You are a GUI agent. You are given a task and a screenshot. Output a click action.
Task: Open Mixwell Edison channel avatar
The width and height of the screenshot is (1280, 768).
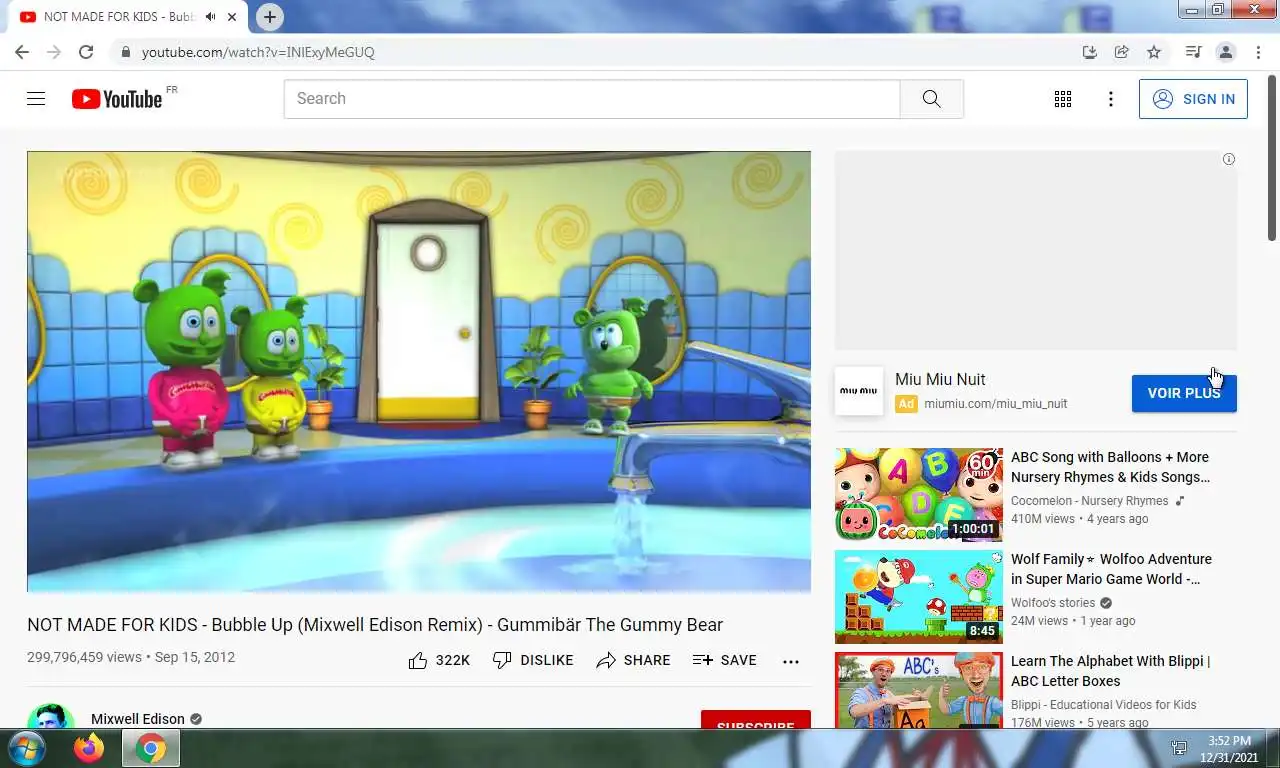[51, 717]
